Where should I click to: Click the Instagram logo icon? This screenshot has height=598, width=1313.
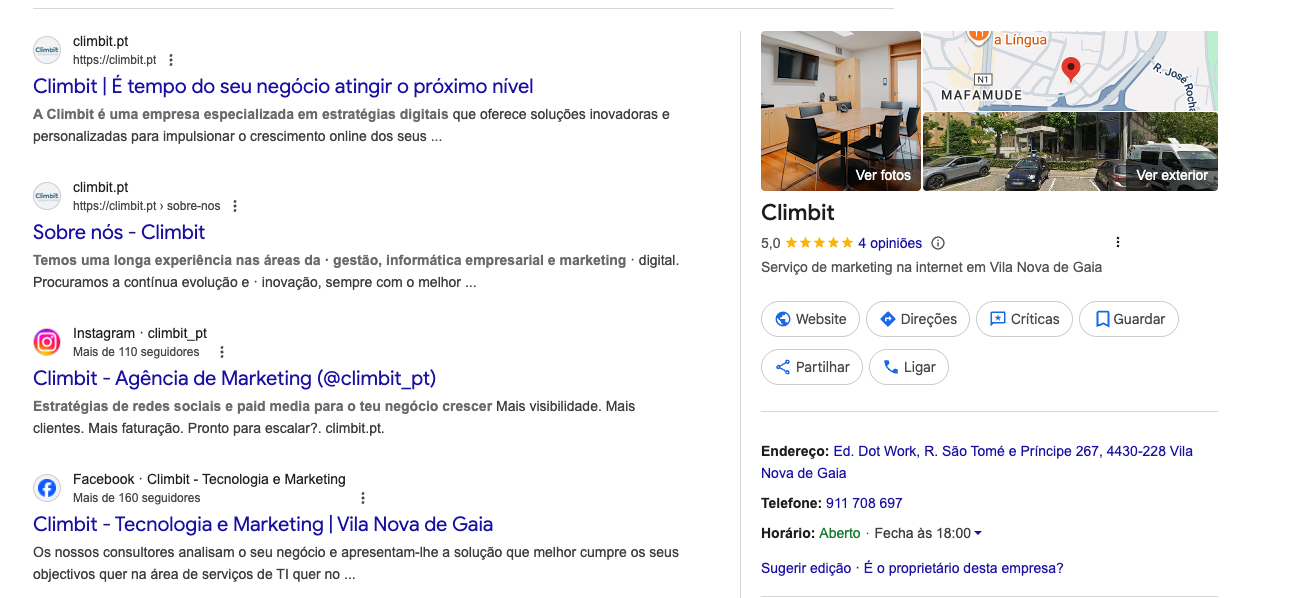click(x=47, y=342)
